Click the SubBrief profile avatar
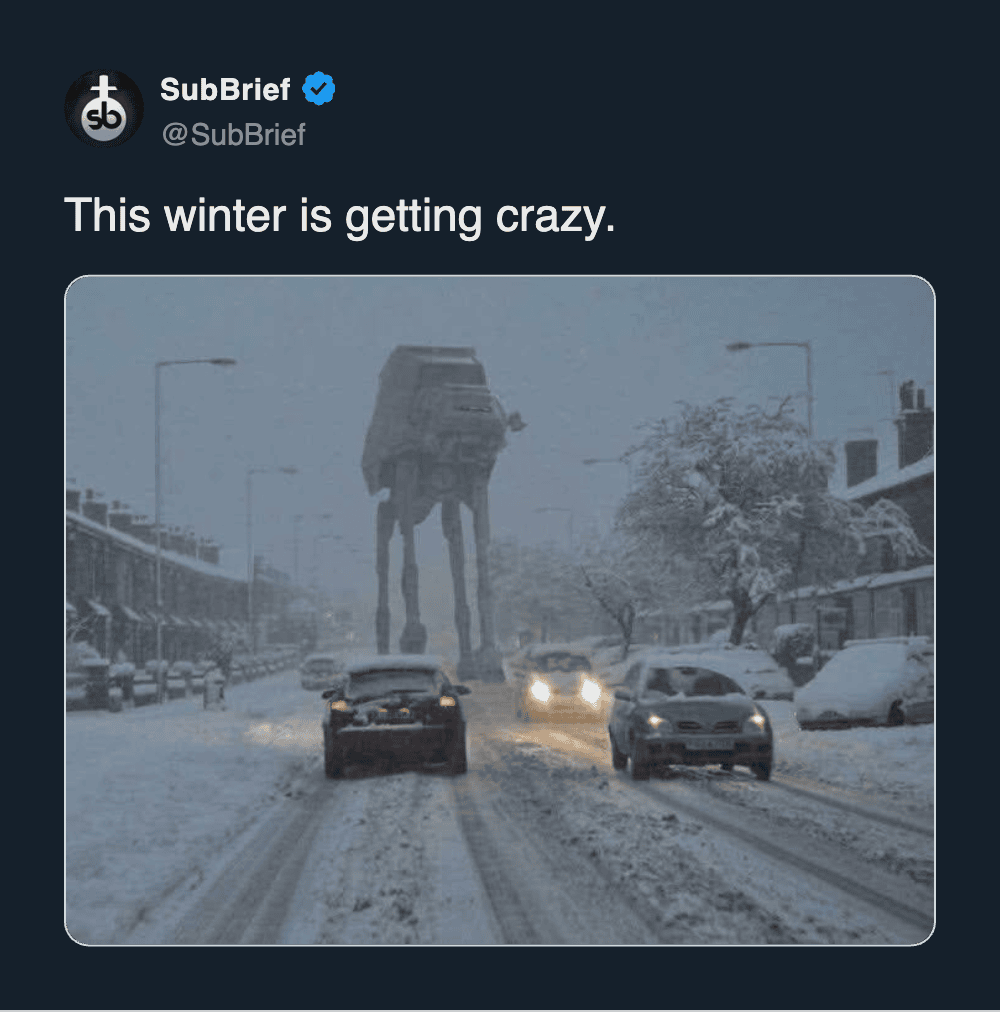Image resolution: width=1000 pixels, height=1012 pixels. pos(104,108)
